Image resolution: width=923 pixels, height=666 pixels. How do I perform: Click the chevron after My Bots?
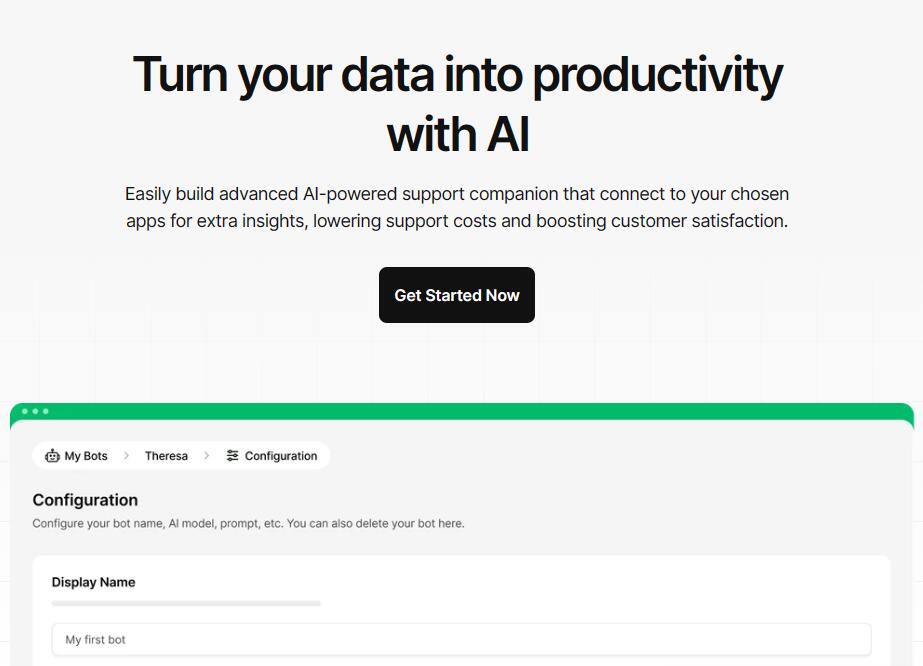[x=126, y=456]
